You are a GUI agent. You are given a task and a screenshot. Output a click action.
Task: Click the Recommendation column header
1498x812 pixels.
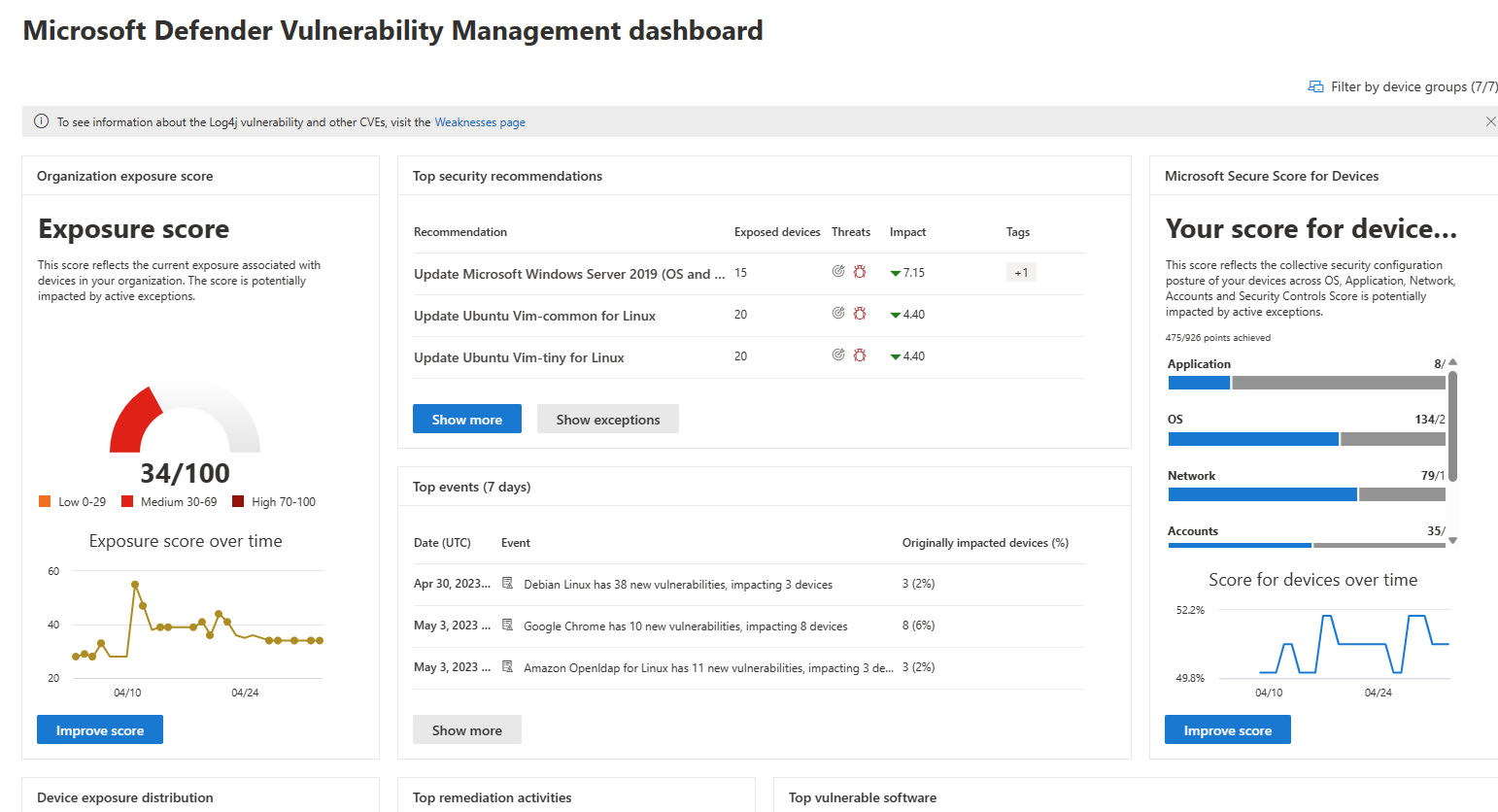[460, 232]
